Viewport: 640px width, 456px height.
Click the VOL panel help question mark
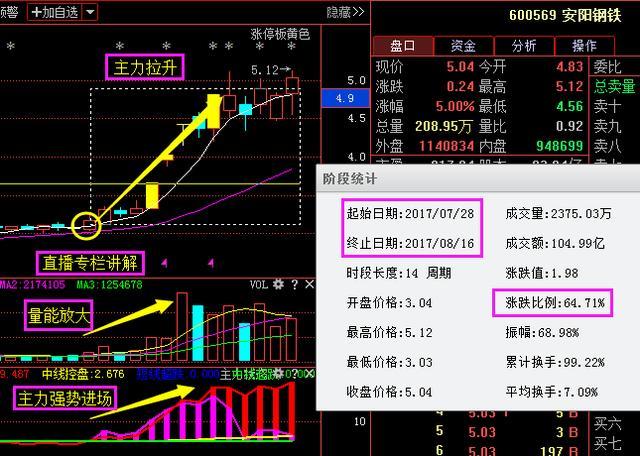point(295,285)
